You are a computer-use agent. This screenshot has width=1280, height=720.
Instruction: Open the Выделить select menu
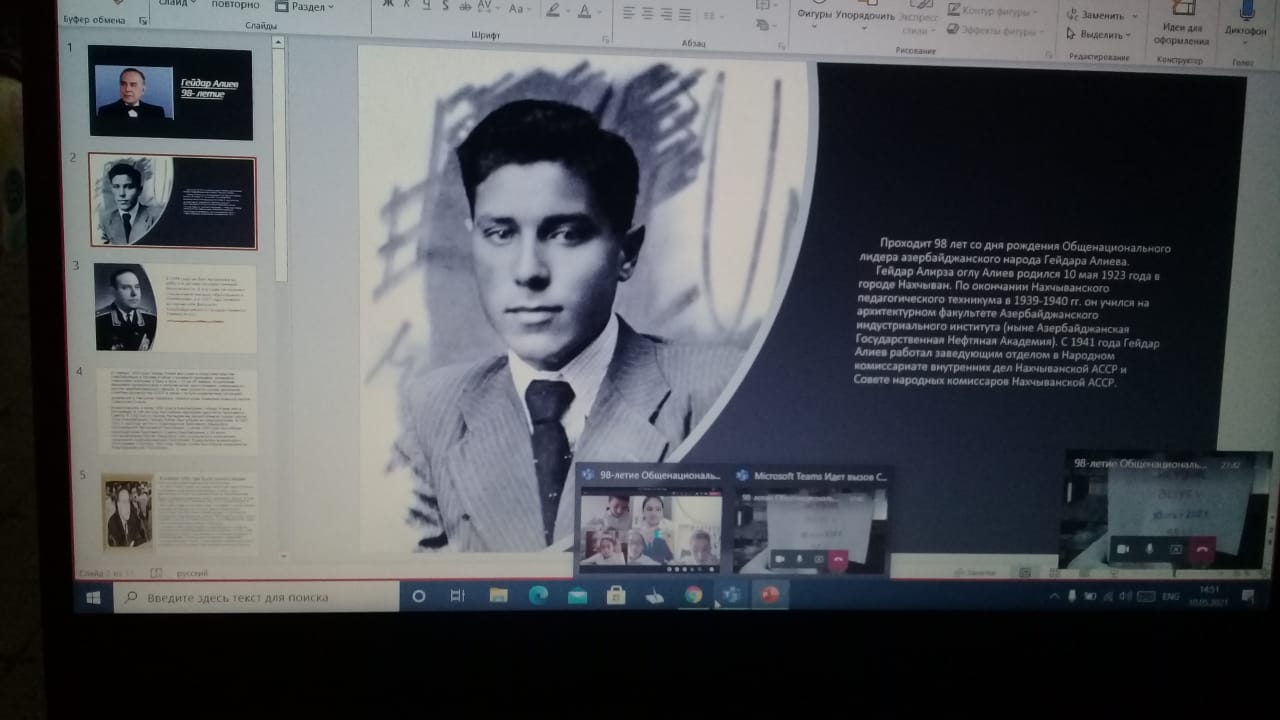(x=1099, y=34)
